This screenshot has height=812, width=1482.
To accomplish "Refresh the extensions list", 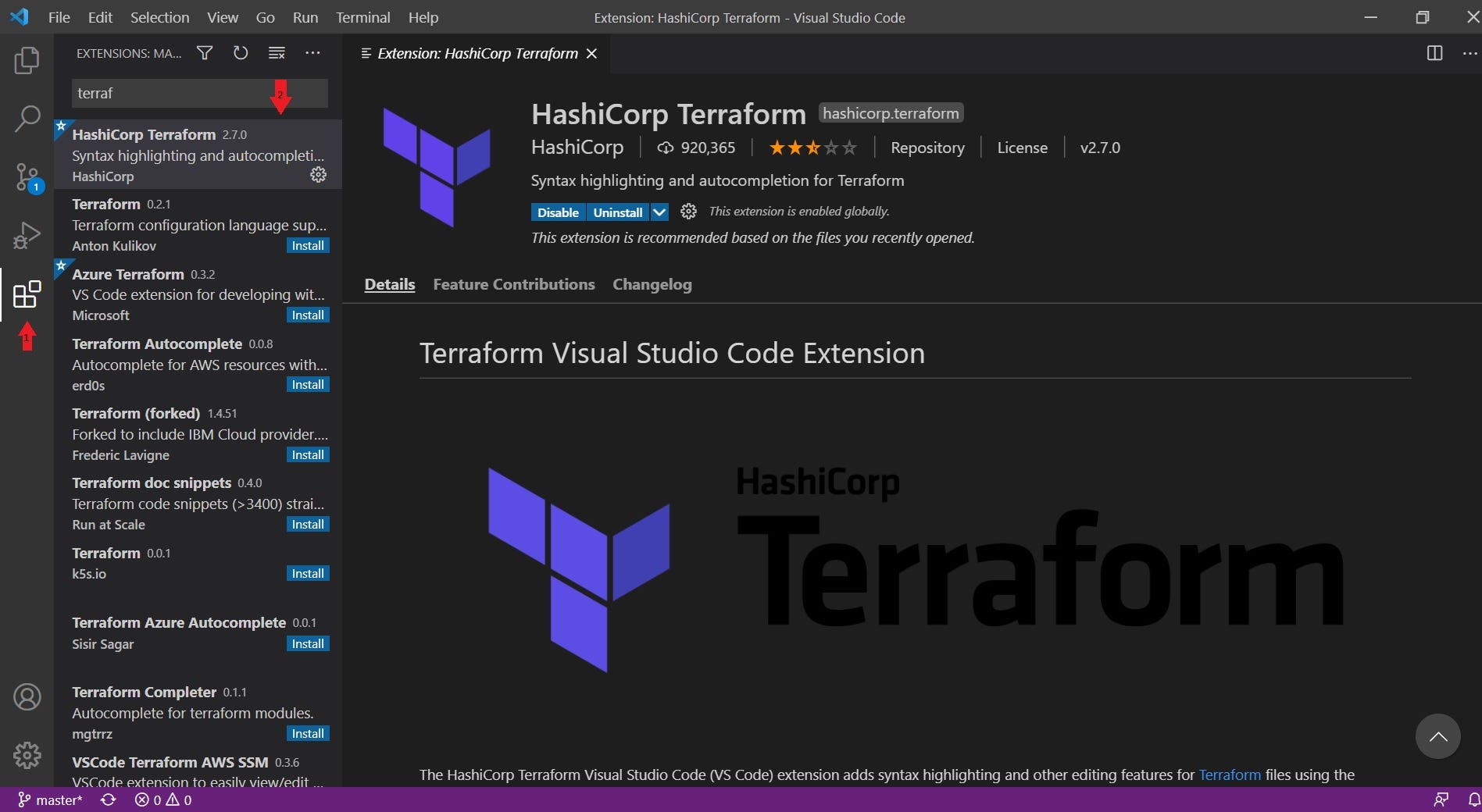I will point(241,53).
